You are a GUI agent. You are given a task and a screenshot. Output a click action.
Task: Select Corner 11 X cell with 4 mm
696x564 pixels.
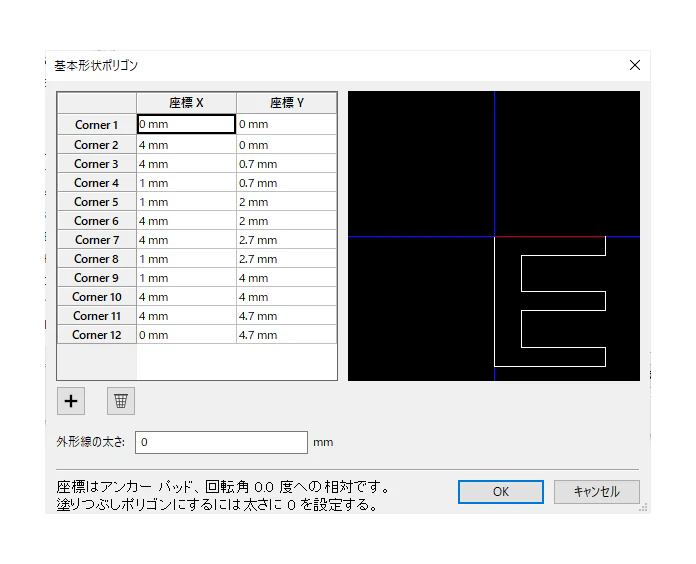pyautogui.click(x=186, y=316)
